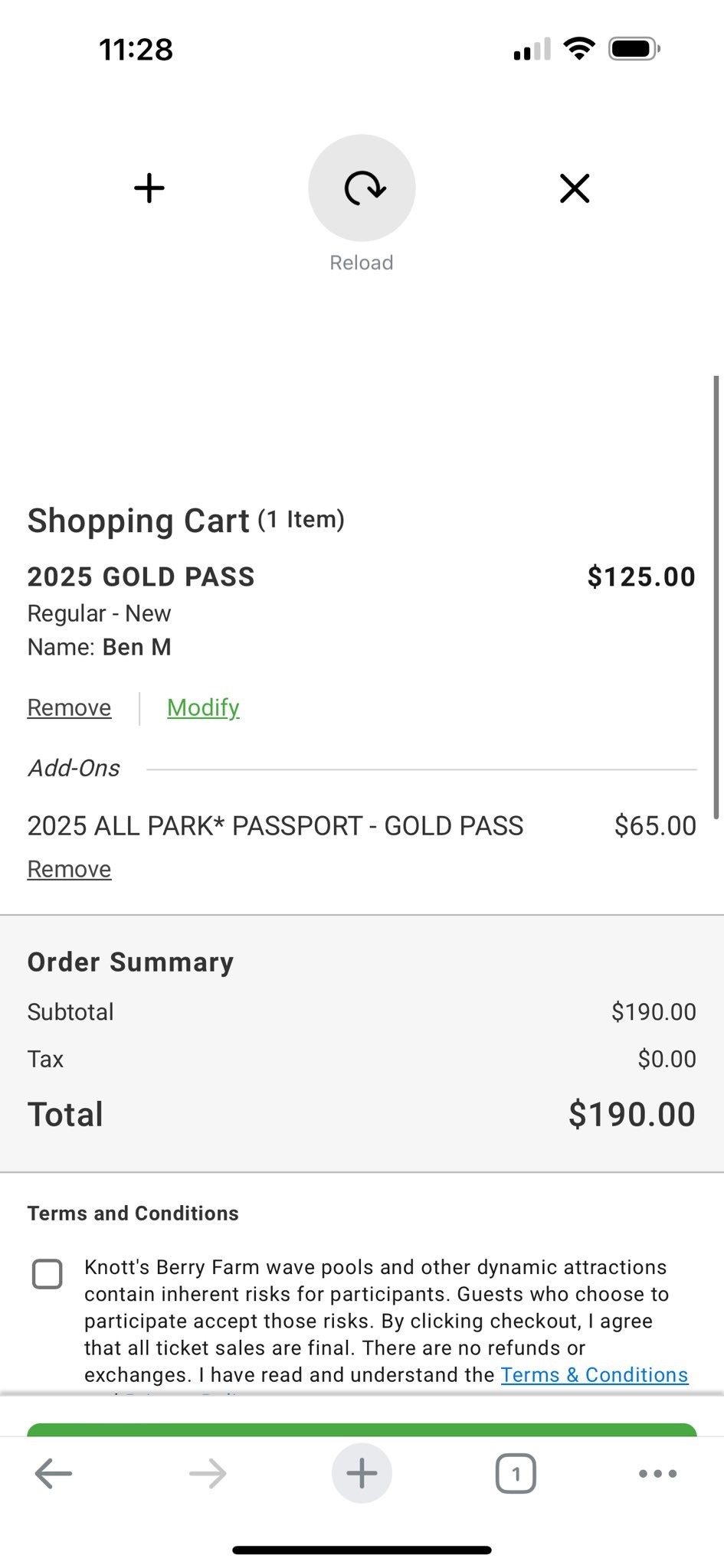Go back with the left arrow
This screenshot has width=724, height=1568.
[54, 1472]
